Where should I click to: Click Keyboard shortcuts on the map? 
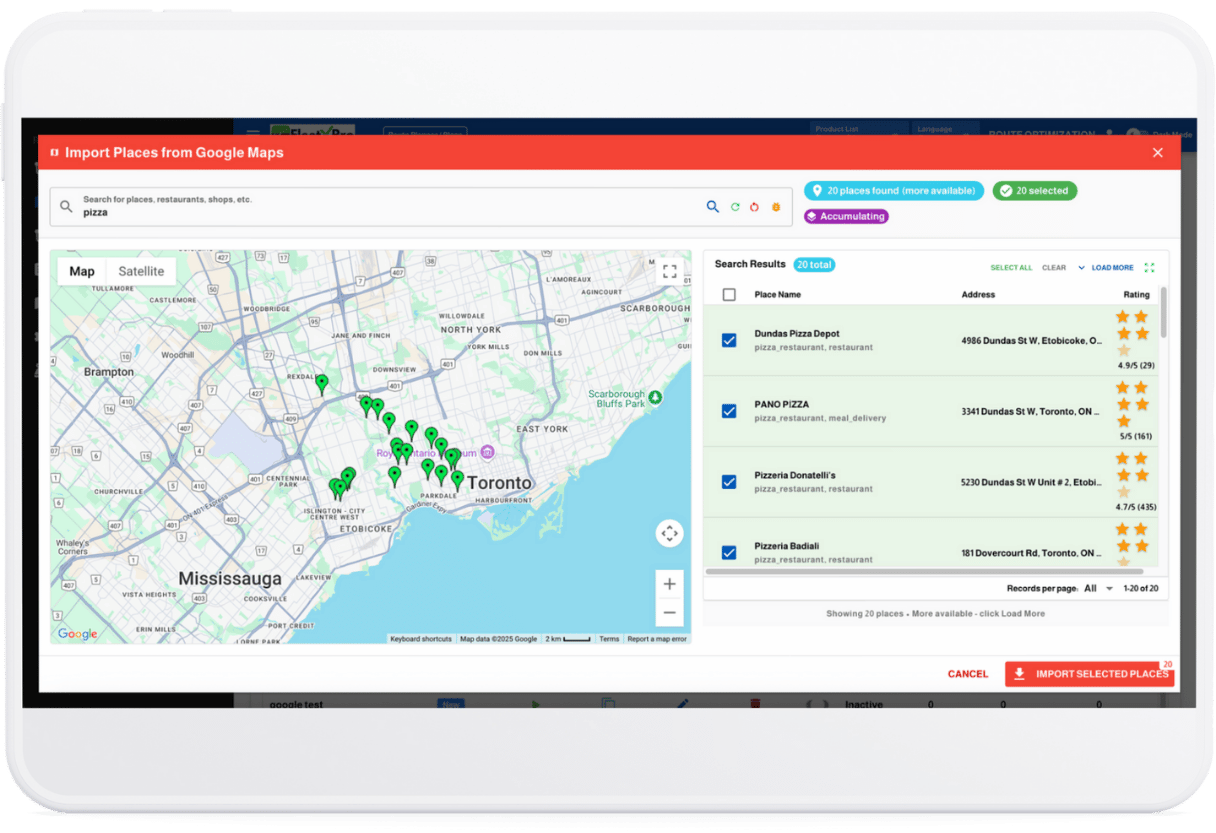(x=421, y=639)
